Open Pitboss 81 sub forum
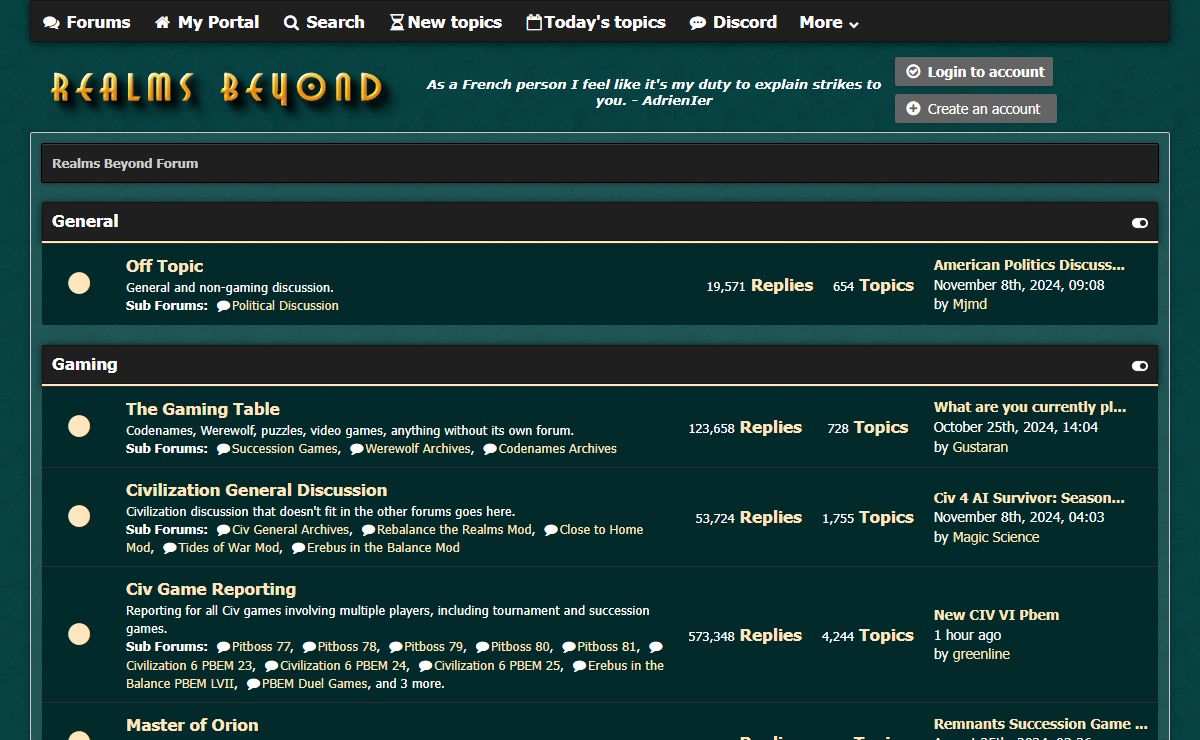This screenshot has width=1200, height=740. point(607,647)
